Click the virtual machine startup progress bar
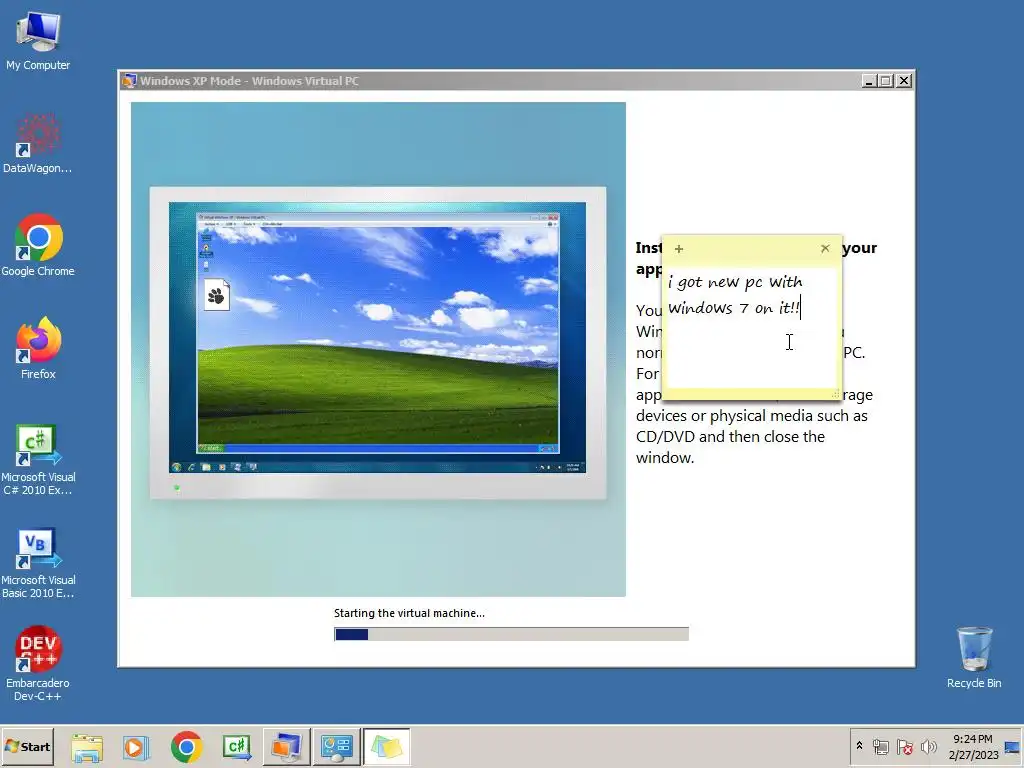Screen dimensions: 1024x768 pyautogui.click(x=511, y=634)
